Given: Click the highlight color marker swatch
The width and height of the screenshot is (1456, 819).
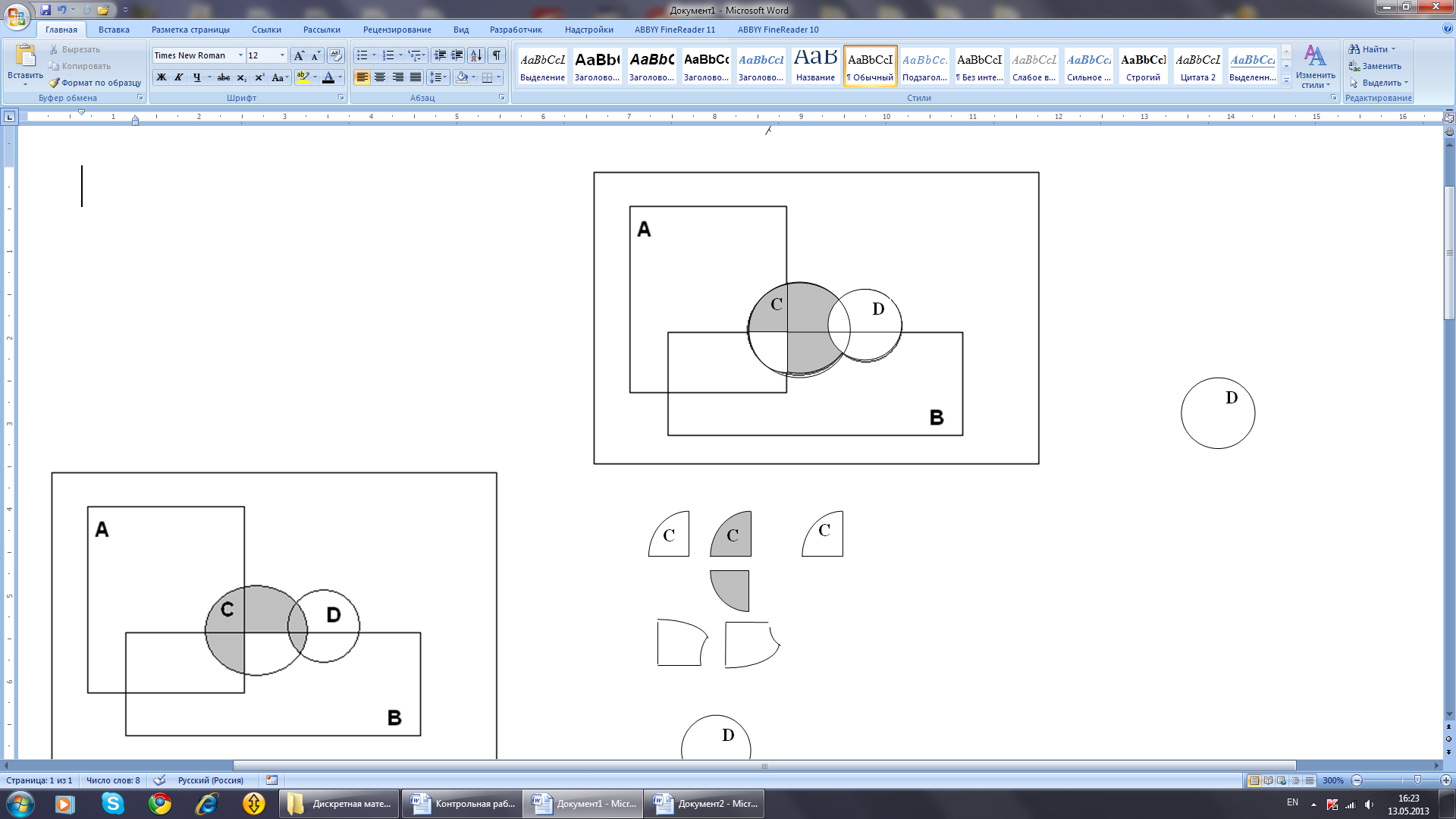Looking at the screenshot, I should (x=303, y=77).
